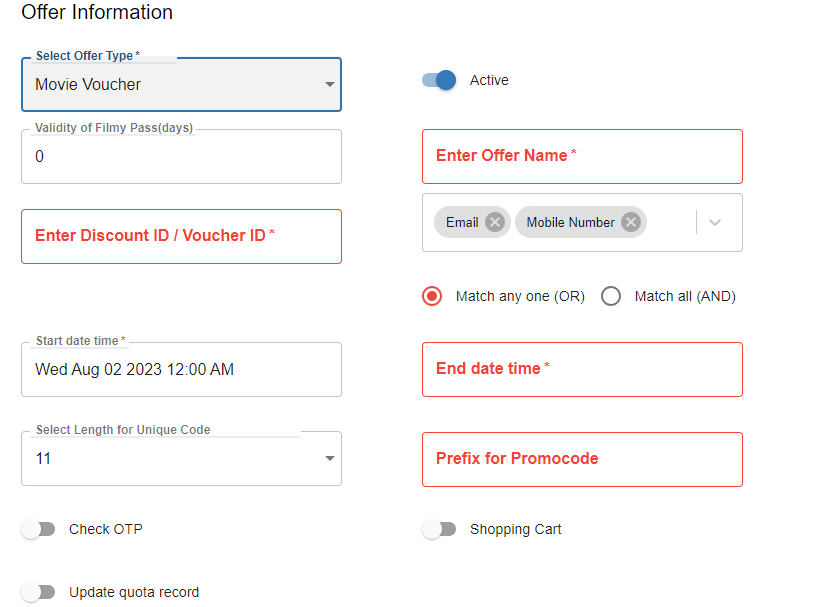Enable the Check OTP switch
Viewport: 840px width, 607px height.
[38, 529]
